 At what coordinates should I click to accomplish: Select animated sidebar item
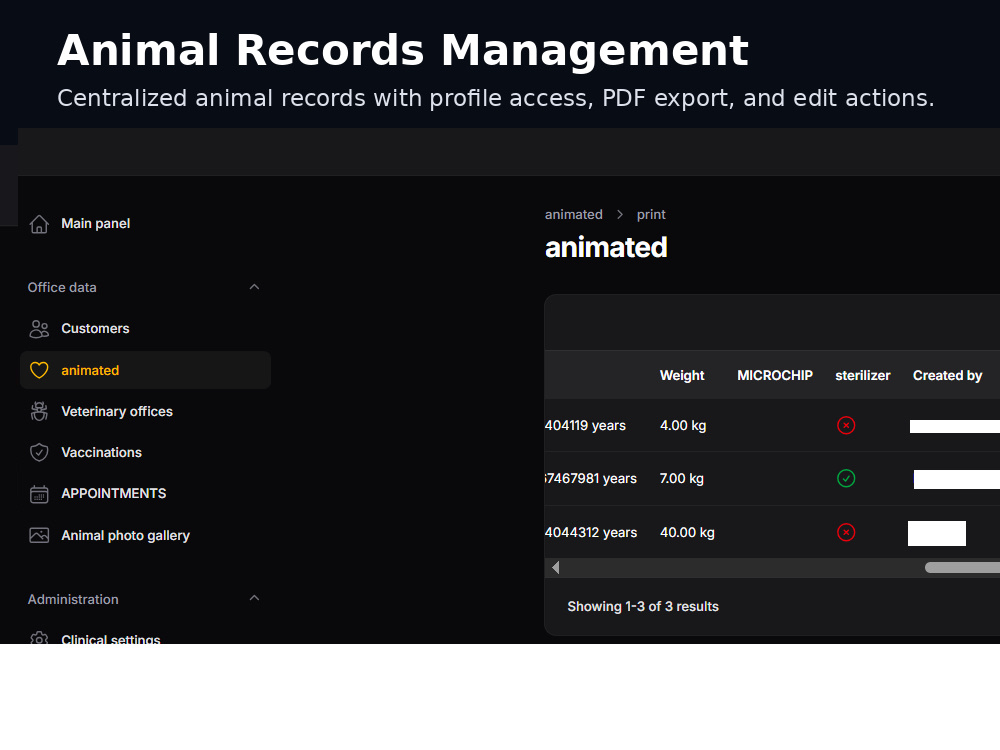(145, 371)
